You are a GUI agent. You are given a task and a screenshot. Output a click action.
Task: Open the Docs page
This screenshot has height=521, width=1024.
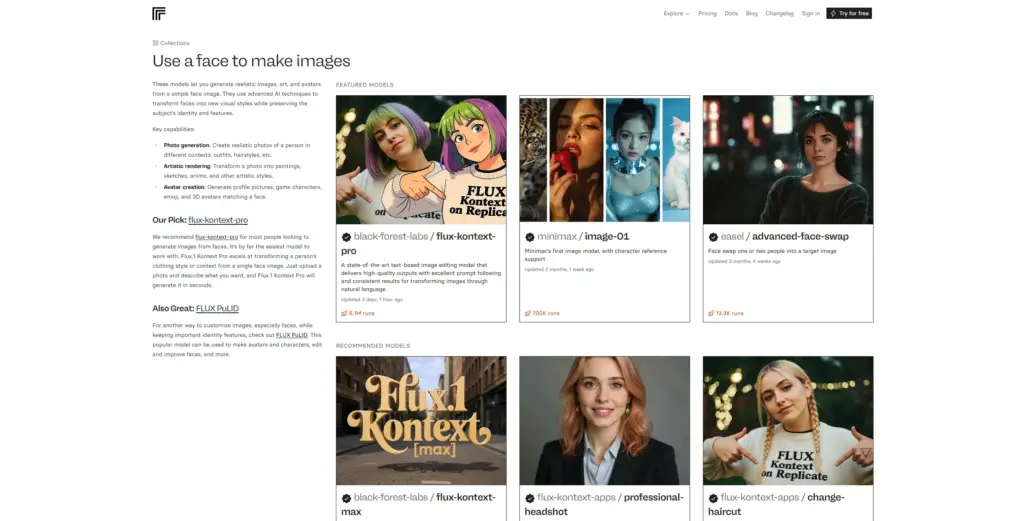click(x=731, y=13)
